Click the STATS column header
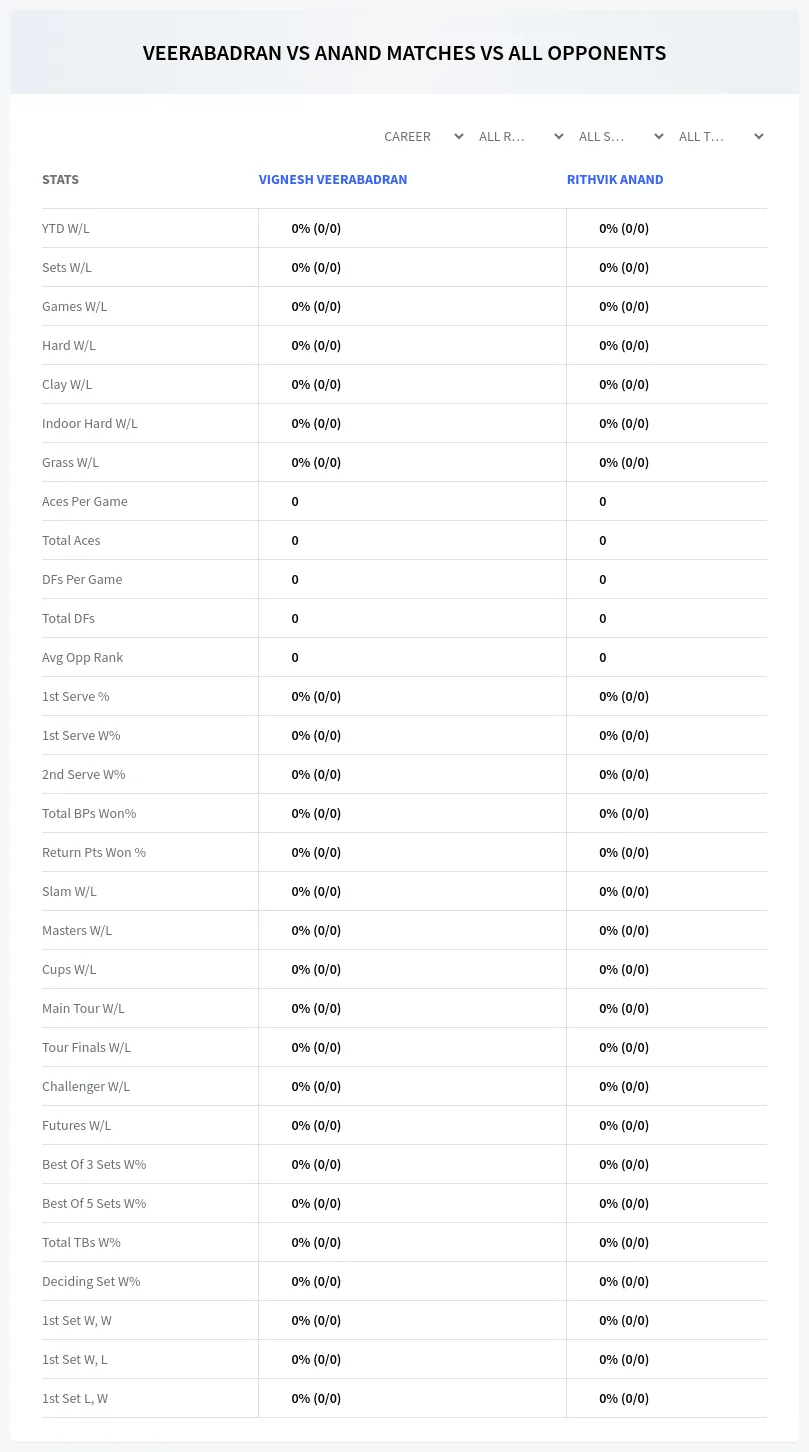This screenshot has width=809, height=1452. [x=60, y=180]
